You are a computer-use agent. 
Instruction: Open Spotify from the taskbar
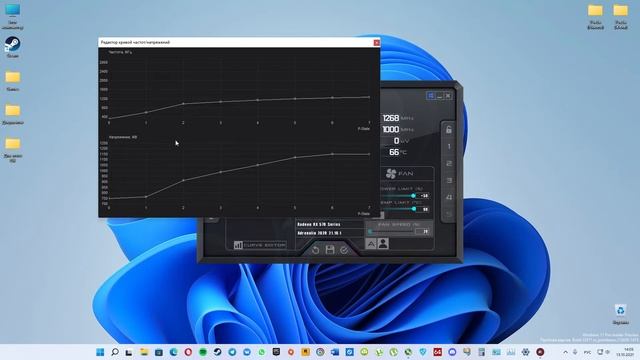[203, 352]
